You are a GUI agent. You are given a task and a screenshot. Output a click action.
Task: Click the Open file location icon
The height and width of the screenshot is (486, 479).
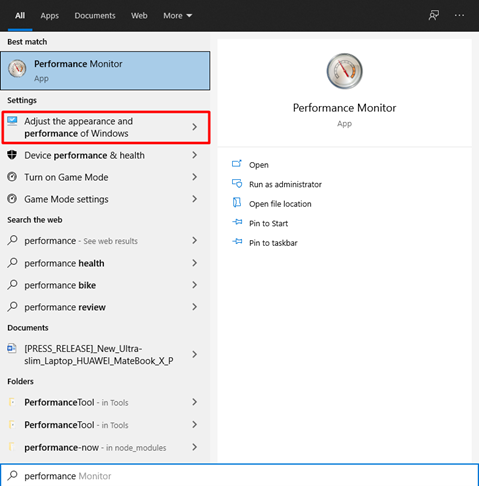click(x=237, y=203)
